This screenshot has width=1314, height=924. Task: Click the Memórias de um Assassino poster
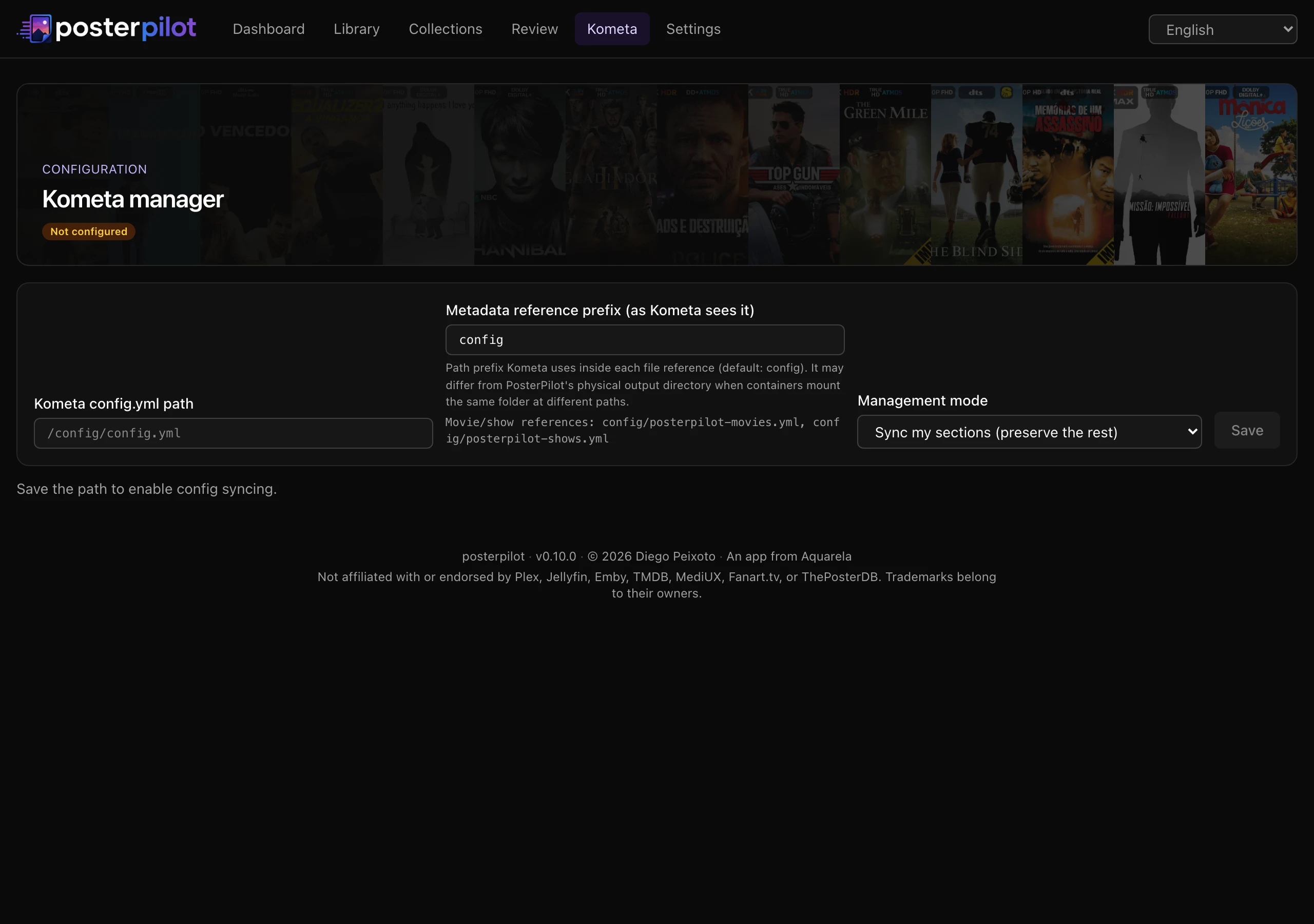pos(1068,175)
